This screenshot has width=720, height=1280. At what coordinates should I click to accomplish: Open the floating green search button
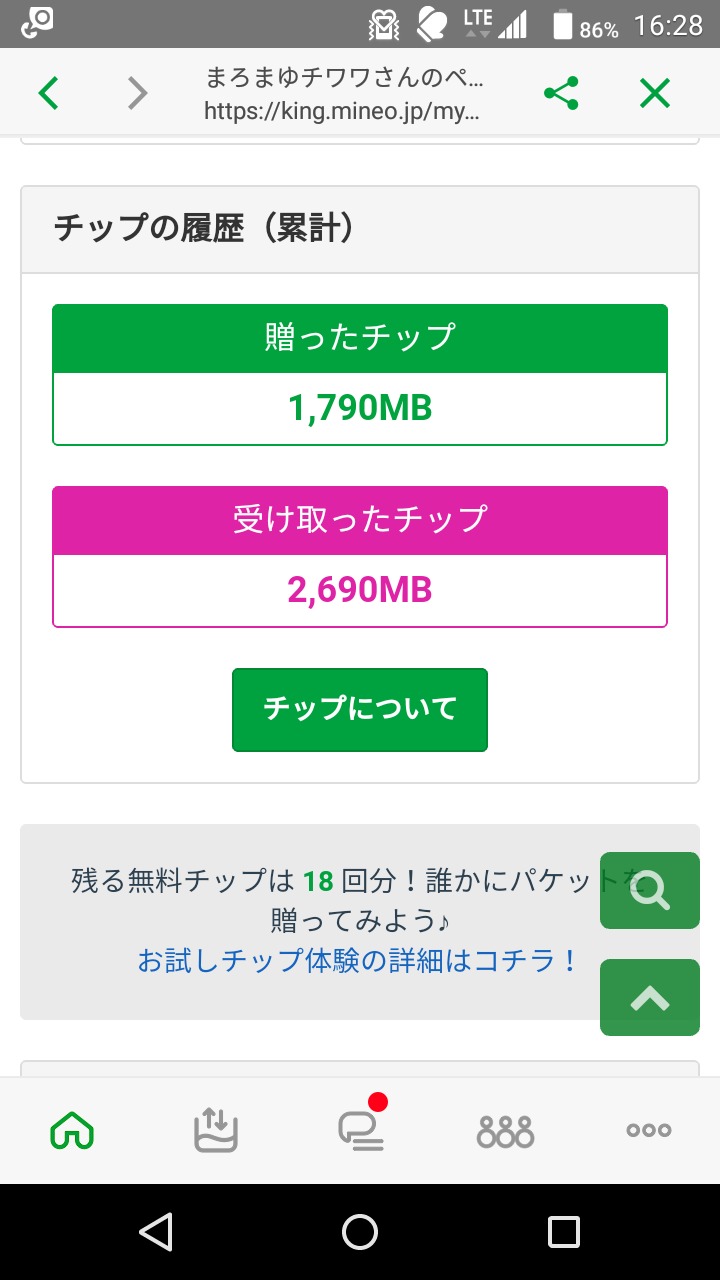650,890
